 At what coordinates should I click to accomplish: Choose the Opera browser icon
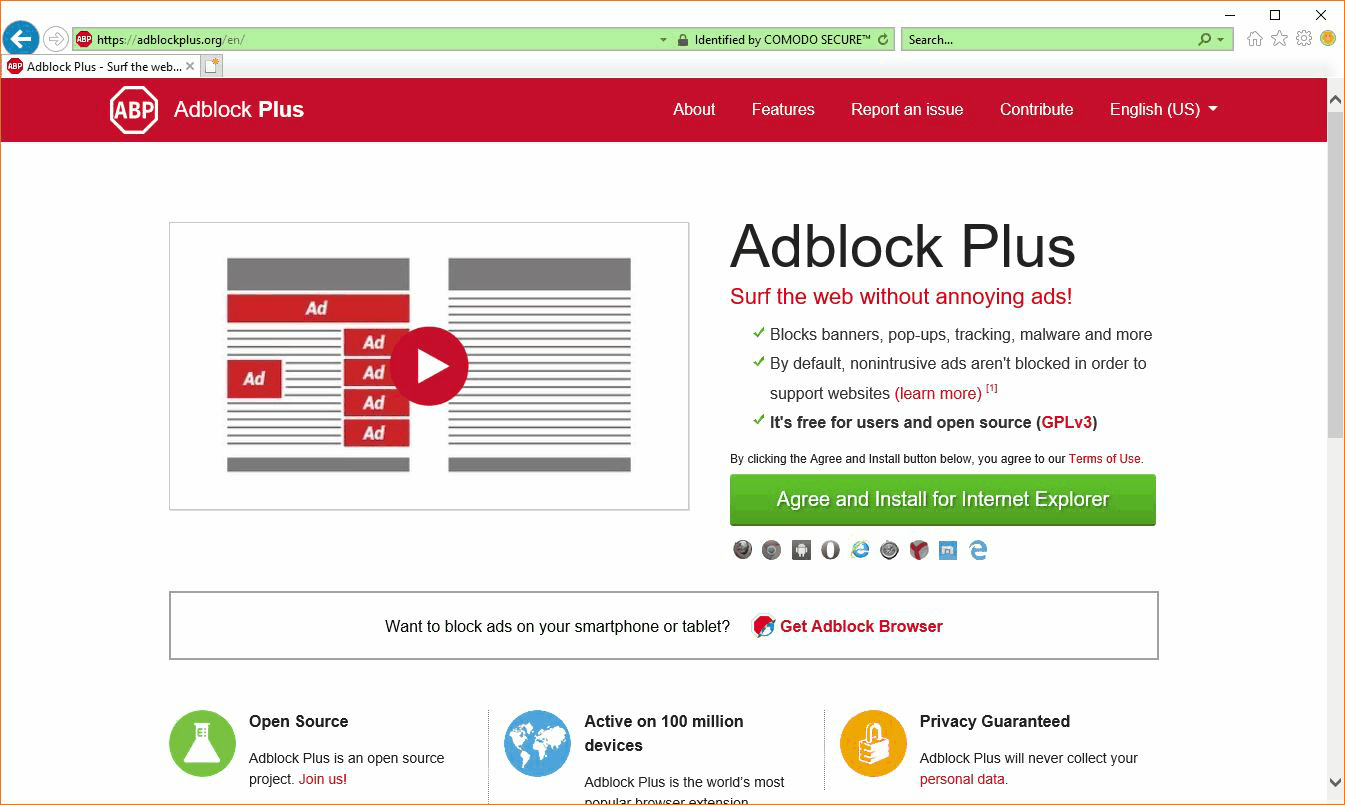click(x=830, y=549)
